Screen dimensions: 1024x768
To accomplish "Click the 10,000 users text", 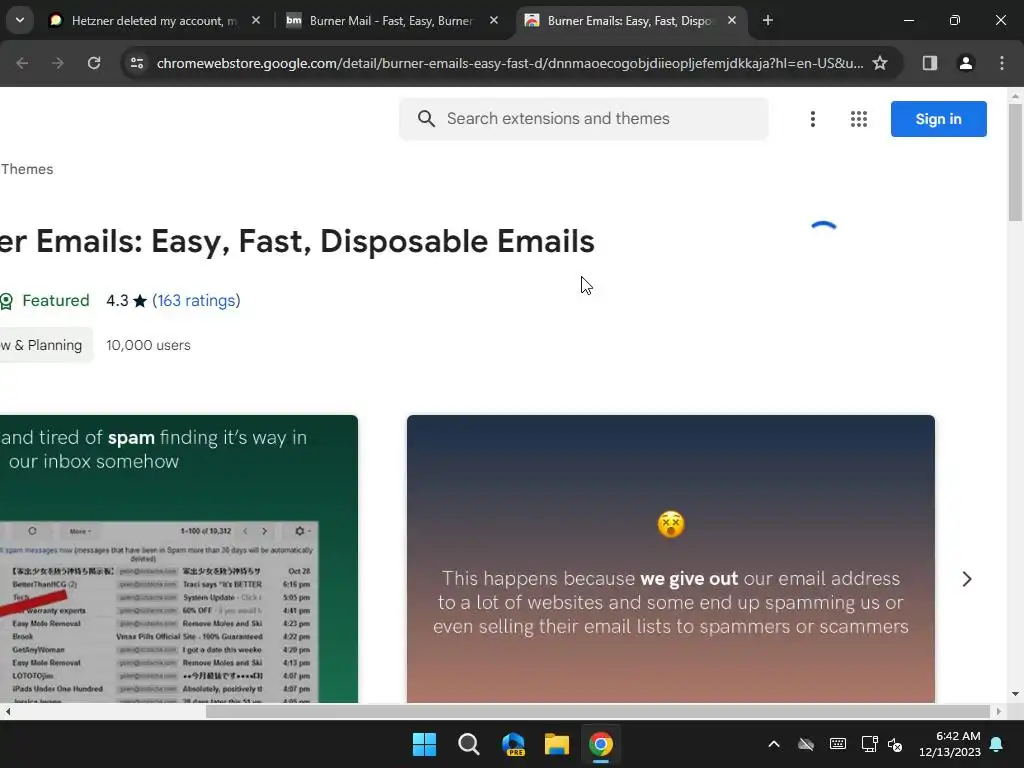I will (148, 345).
